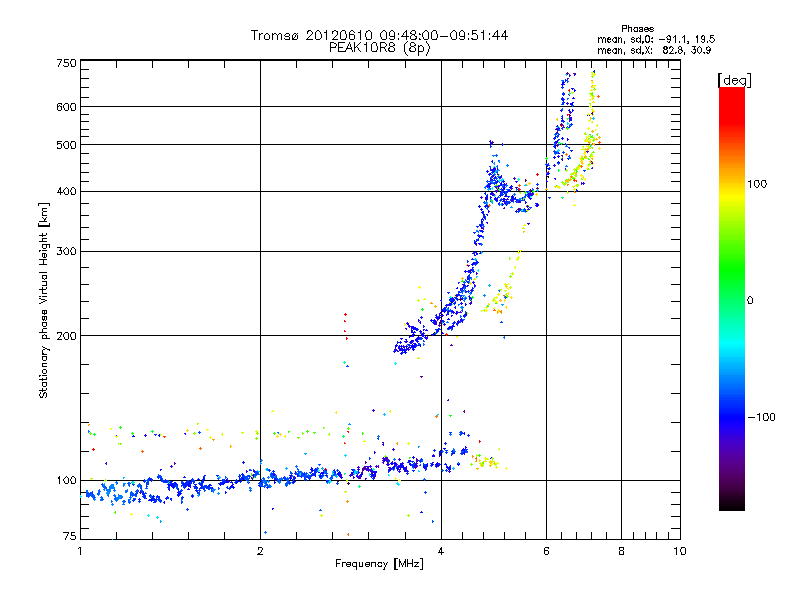Click the colorbar tick label '100'

[x=757, y=184]
